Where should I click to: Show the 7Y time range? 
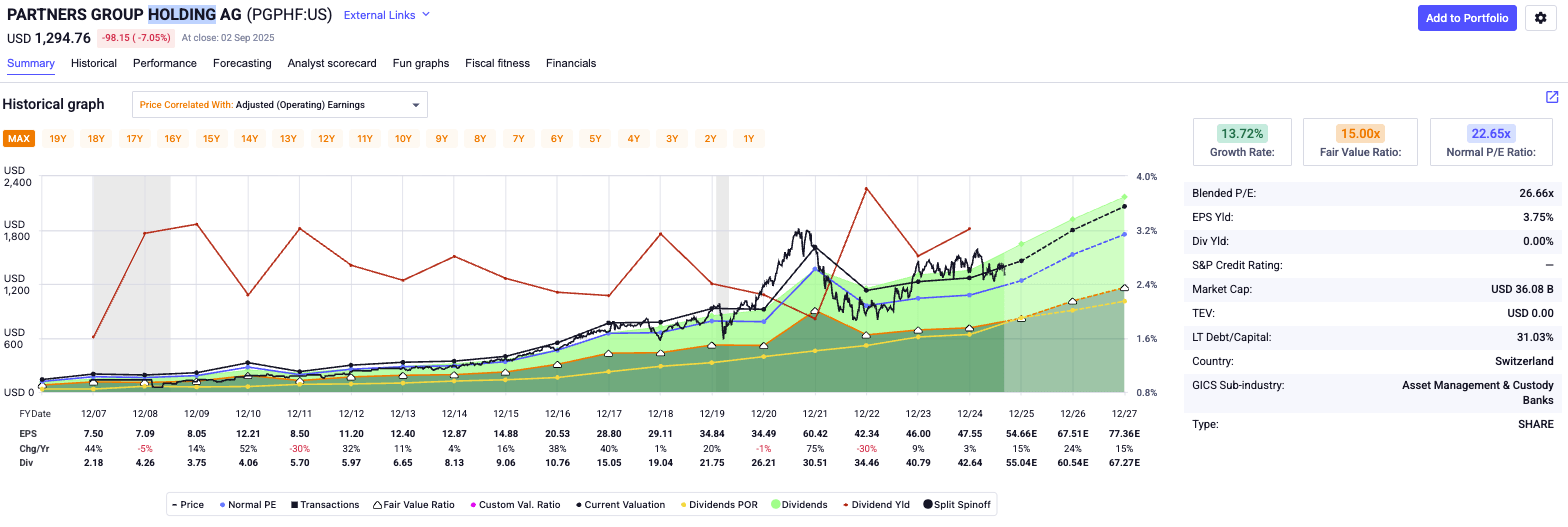[518, 139]
